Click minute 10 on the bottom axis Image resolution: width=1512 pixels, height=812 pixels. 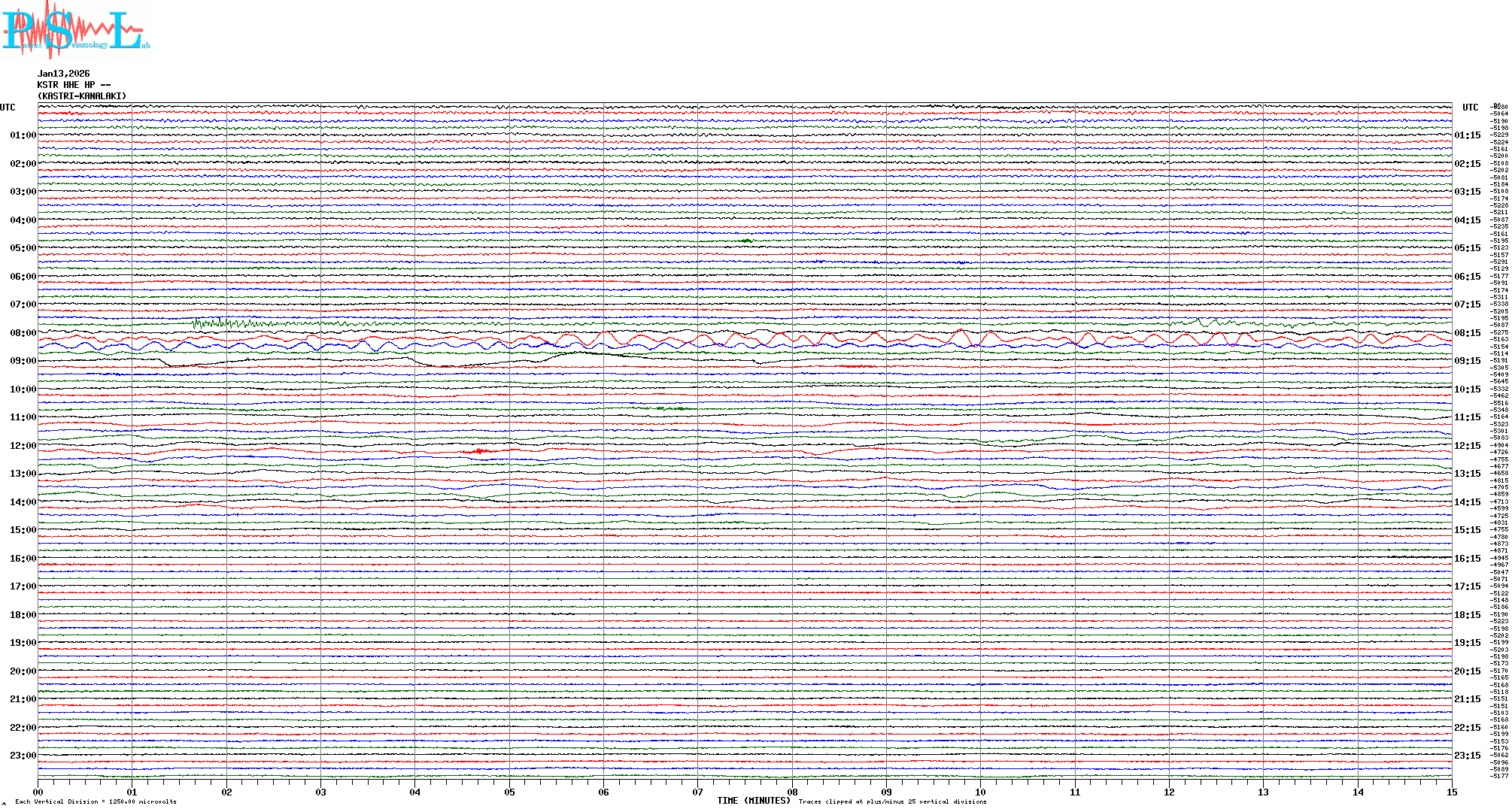[x=980, y=792]
